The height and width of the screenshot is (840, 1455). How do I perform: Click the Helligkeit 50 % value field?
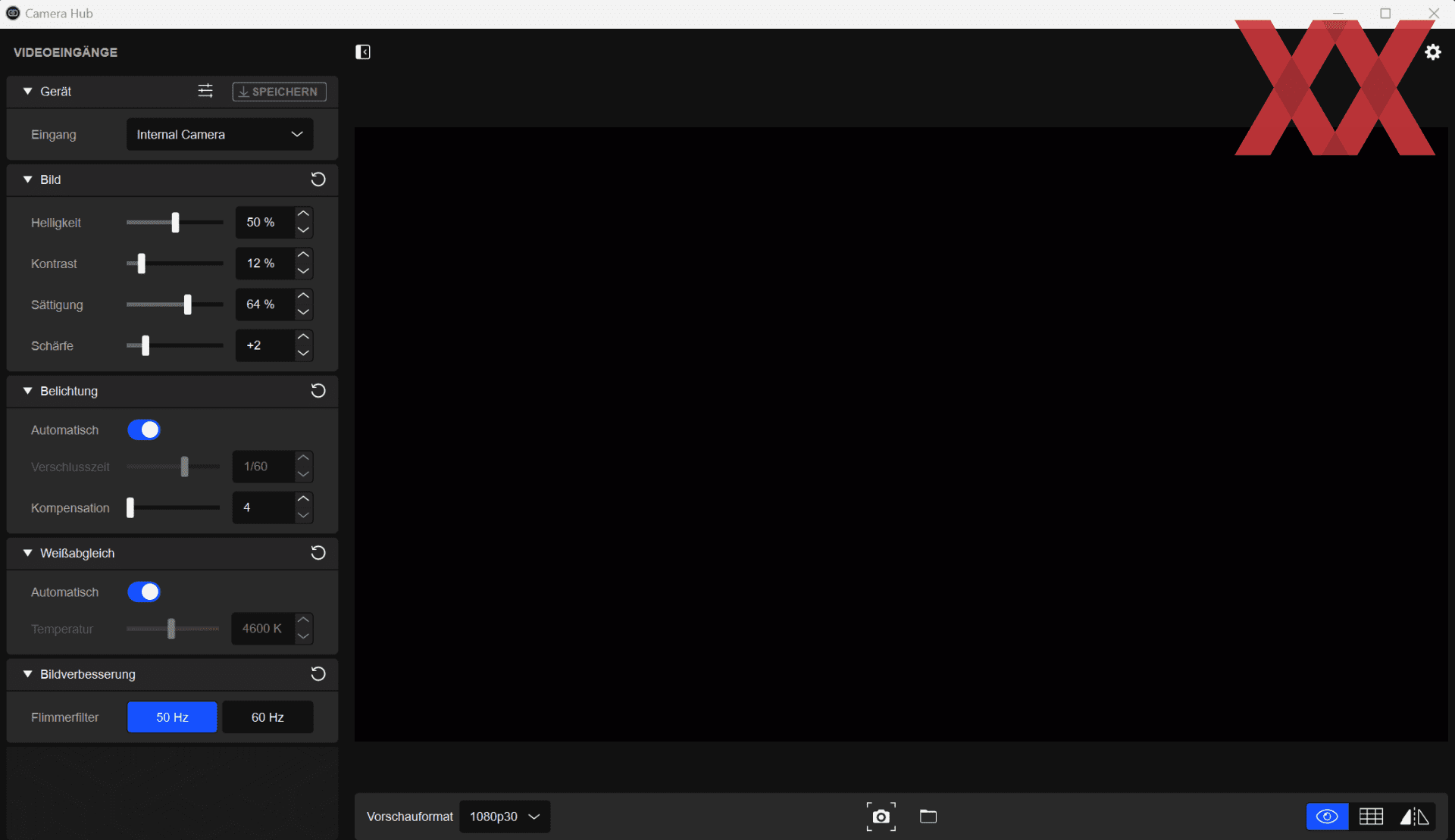(x=264, y=222)
